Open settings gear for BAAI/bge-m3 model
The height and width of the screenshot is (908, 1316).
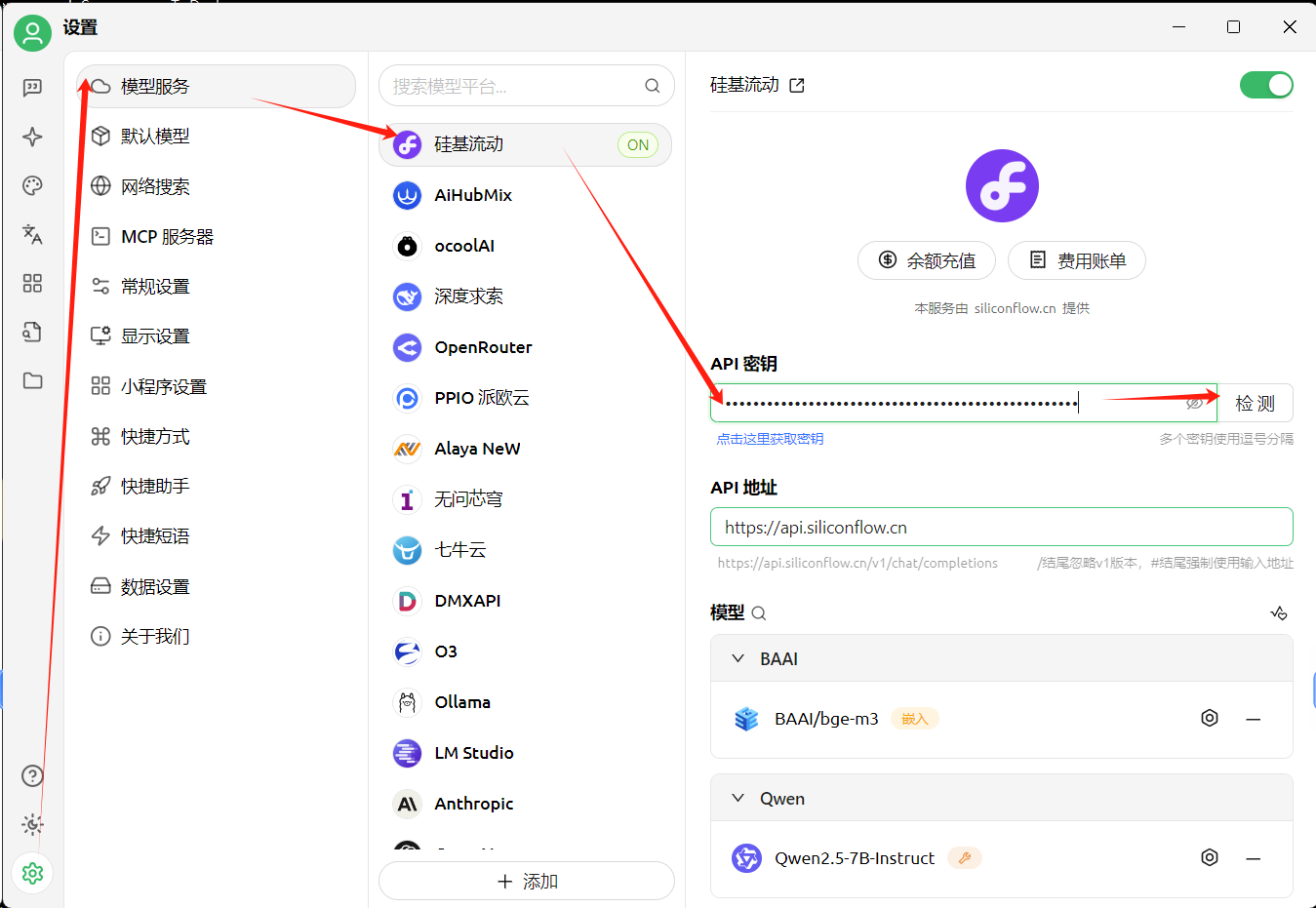pyautogui.click(x=1210, y=718)
